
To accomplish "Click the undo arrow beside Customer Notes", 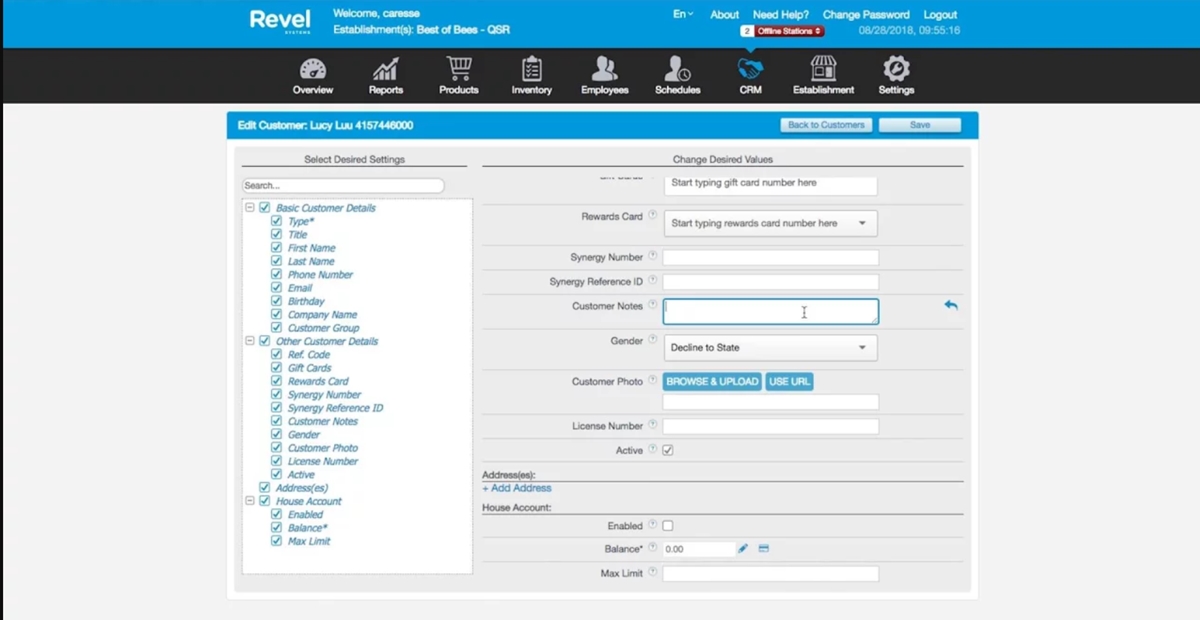I will [x=951, y=305].
